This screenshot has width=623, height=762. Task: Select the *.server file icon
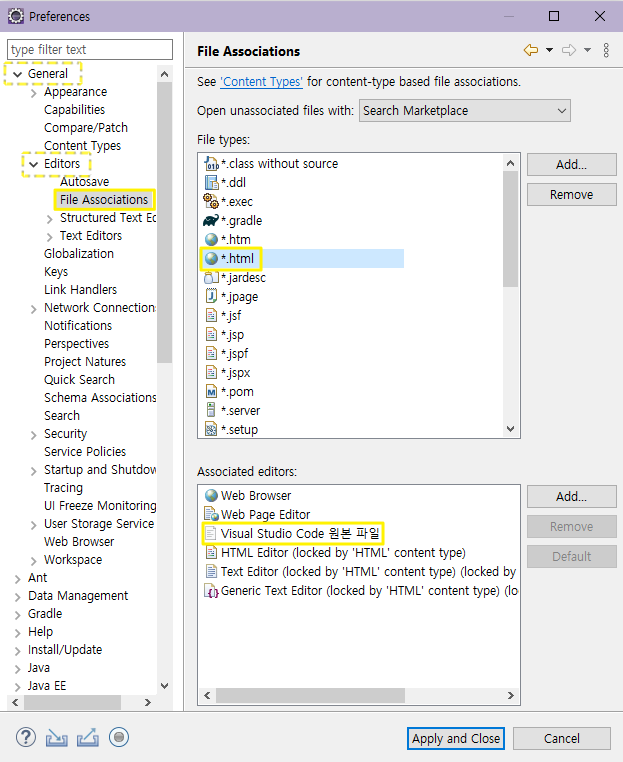point(211,410)
